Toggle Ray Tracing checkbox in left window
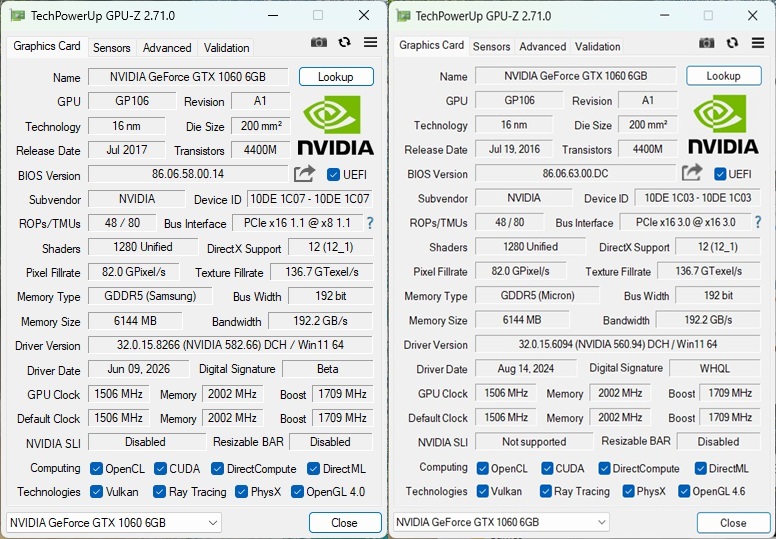 click(x=159, y=491)
